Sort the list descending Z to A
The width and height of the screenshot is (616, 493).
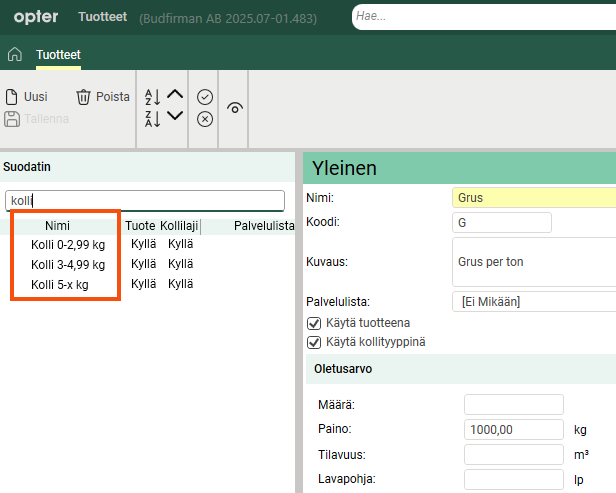[153, 118]
